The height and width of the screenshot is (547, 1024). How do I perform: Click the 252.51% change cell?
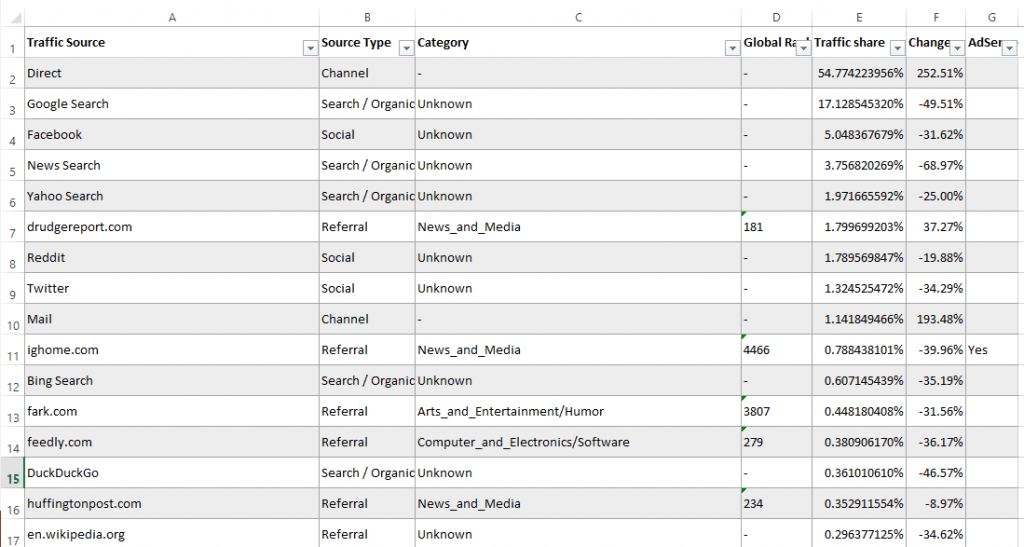[936, 73]
